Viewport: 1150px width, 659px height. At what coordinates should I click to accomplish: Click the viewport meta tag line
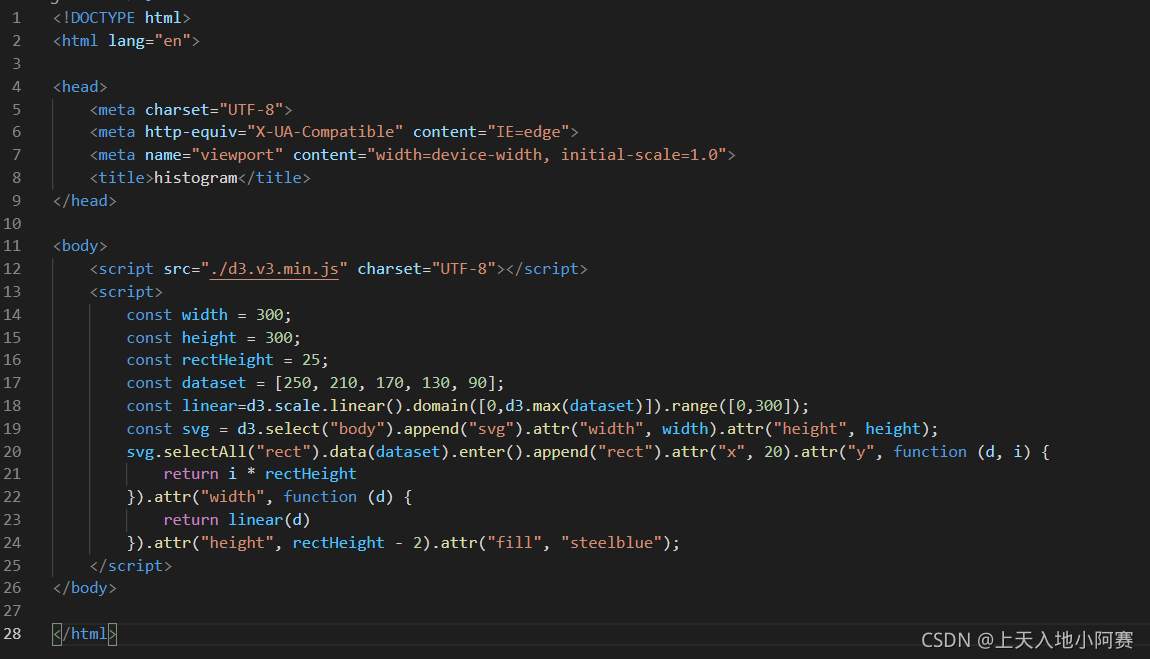[412, 155]
